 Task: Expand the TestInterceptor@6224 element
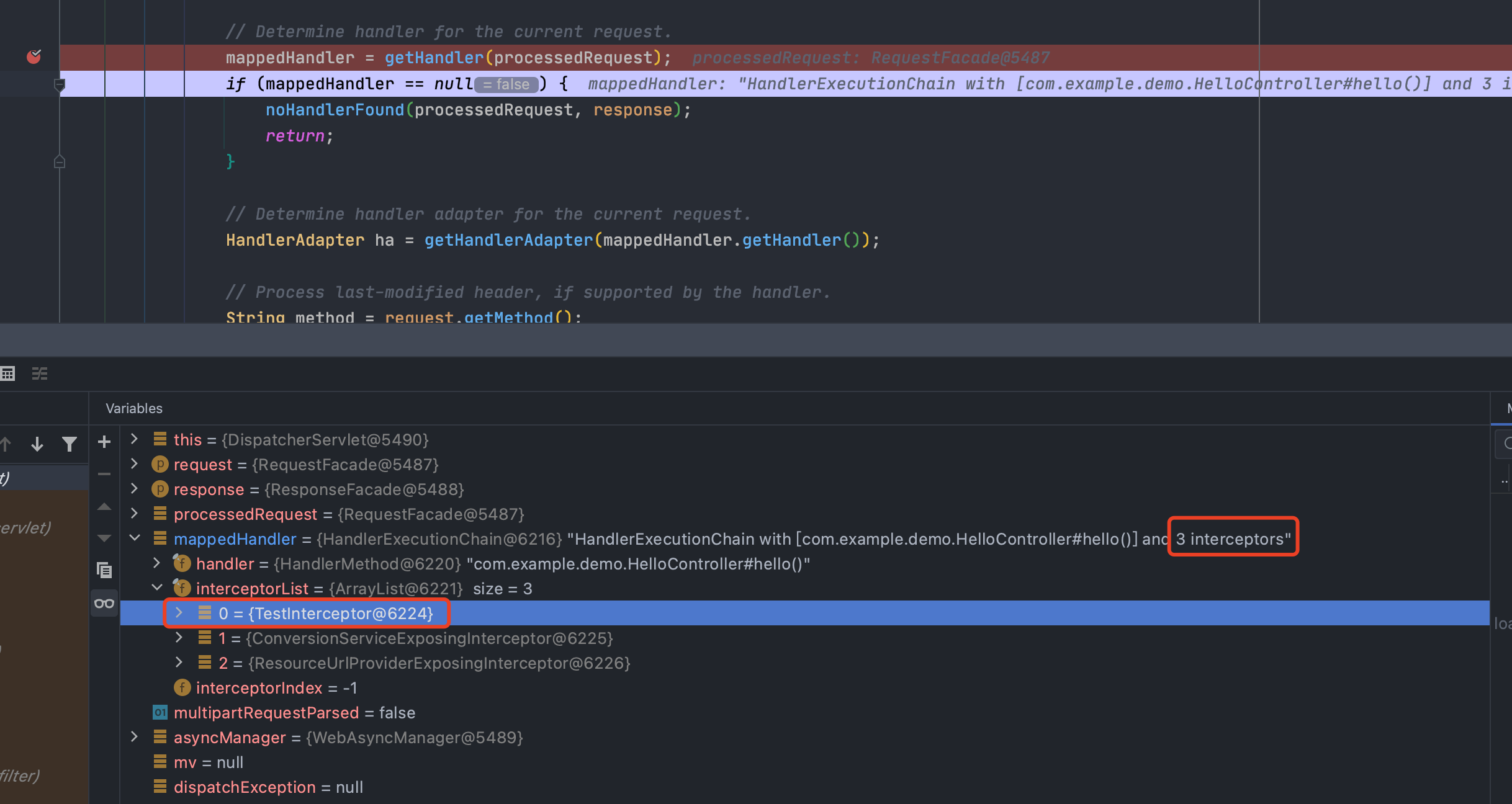coord(179,613)
